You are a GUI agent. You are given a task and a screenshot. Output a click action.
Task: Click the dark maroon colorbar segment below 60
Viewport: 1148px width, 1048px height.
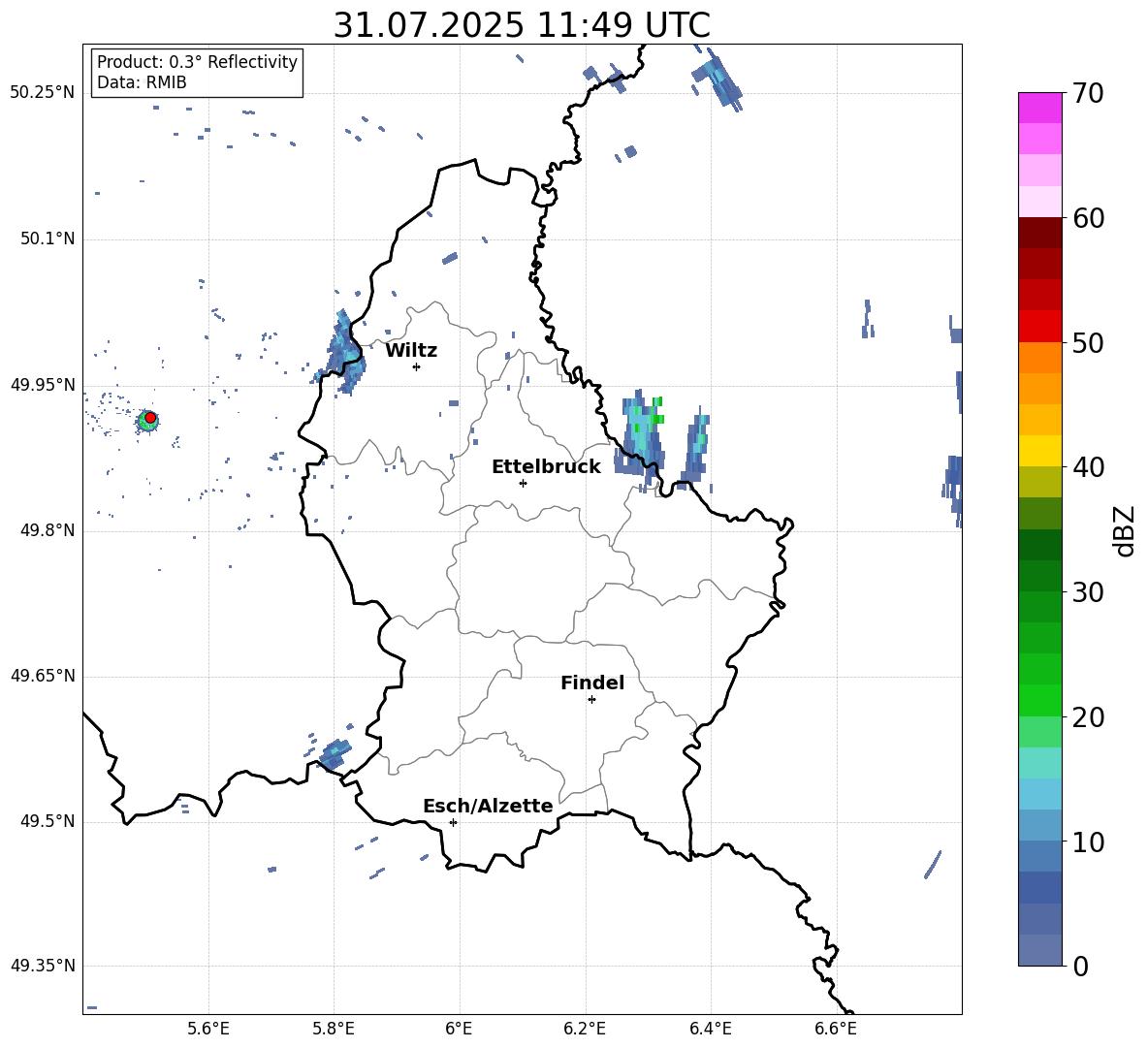(1039, 233)
